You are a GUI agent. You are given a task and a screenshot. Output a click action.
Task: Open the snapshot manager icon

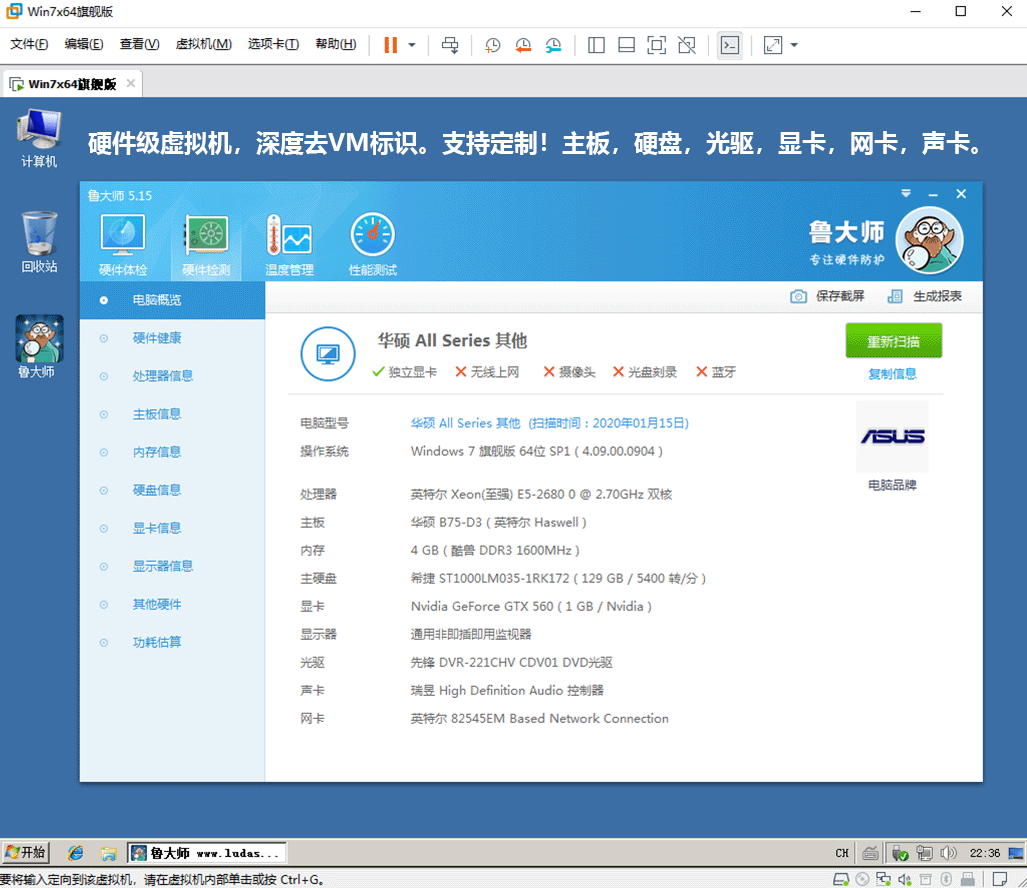pos(553,45)
